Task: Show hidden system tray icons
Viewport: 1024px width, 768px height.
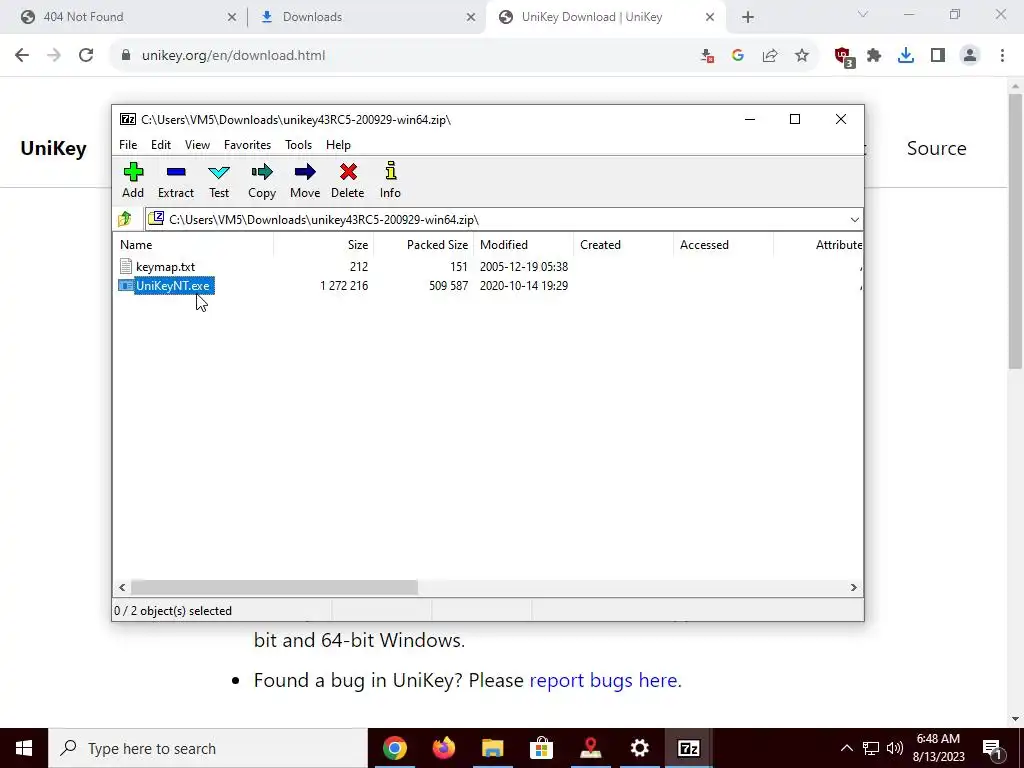Action: coord(846,748)
